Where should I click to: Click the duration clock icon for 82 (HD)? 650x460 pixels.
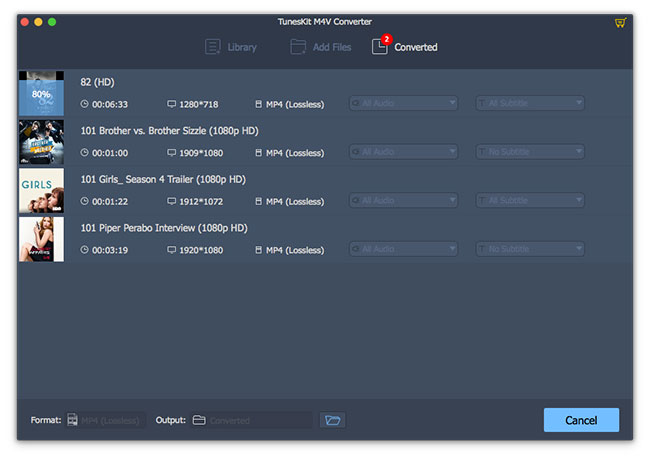(84, 104)
